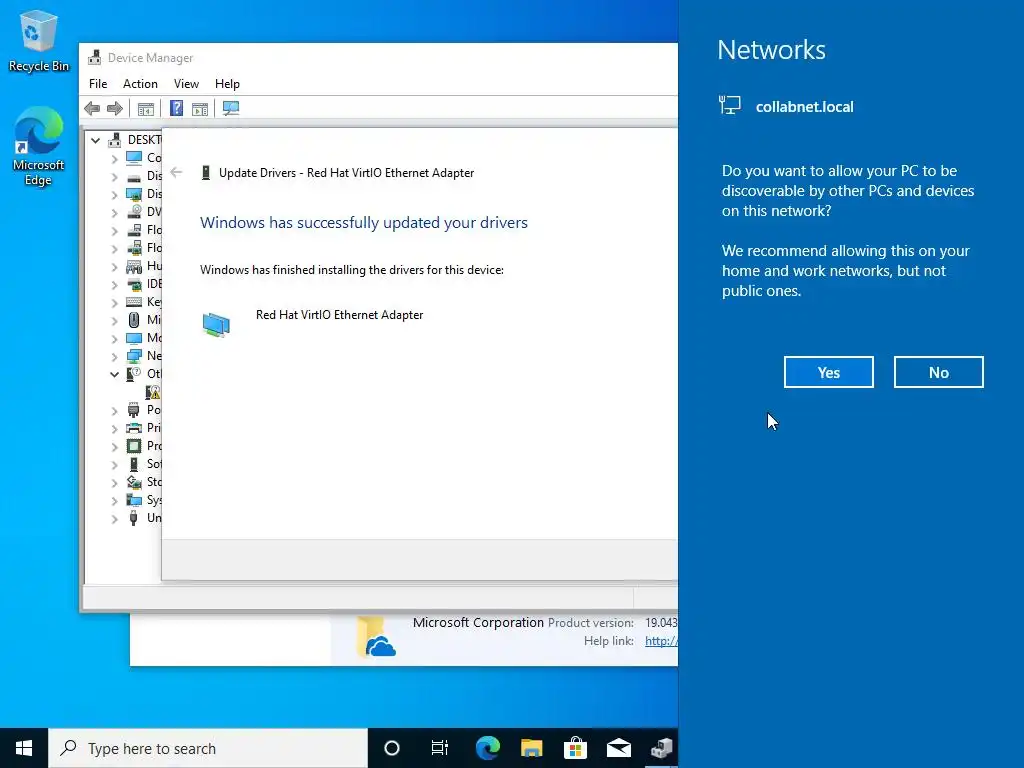1024x768 pixels.
Task: Click the back arrow in Update Drivers dialog
Action: coord(176,172)
